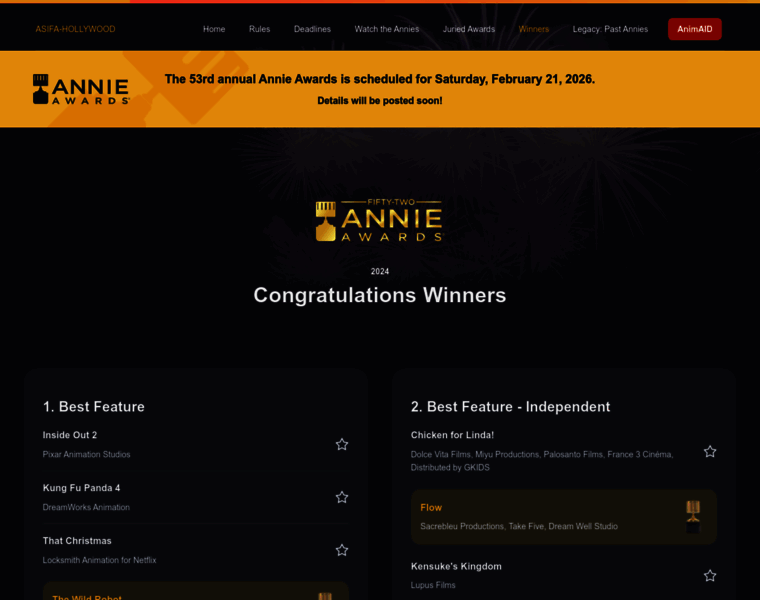Click the red AnimAID button

coord(695,29)
